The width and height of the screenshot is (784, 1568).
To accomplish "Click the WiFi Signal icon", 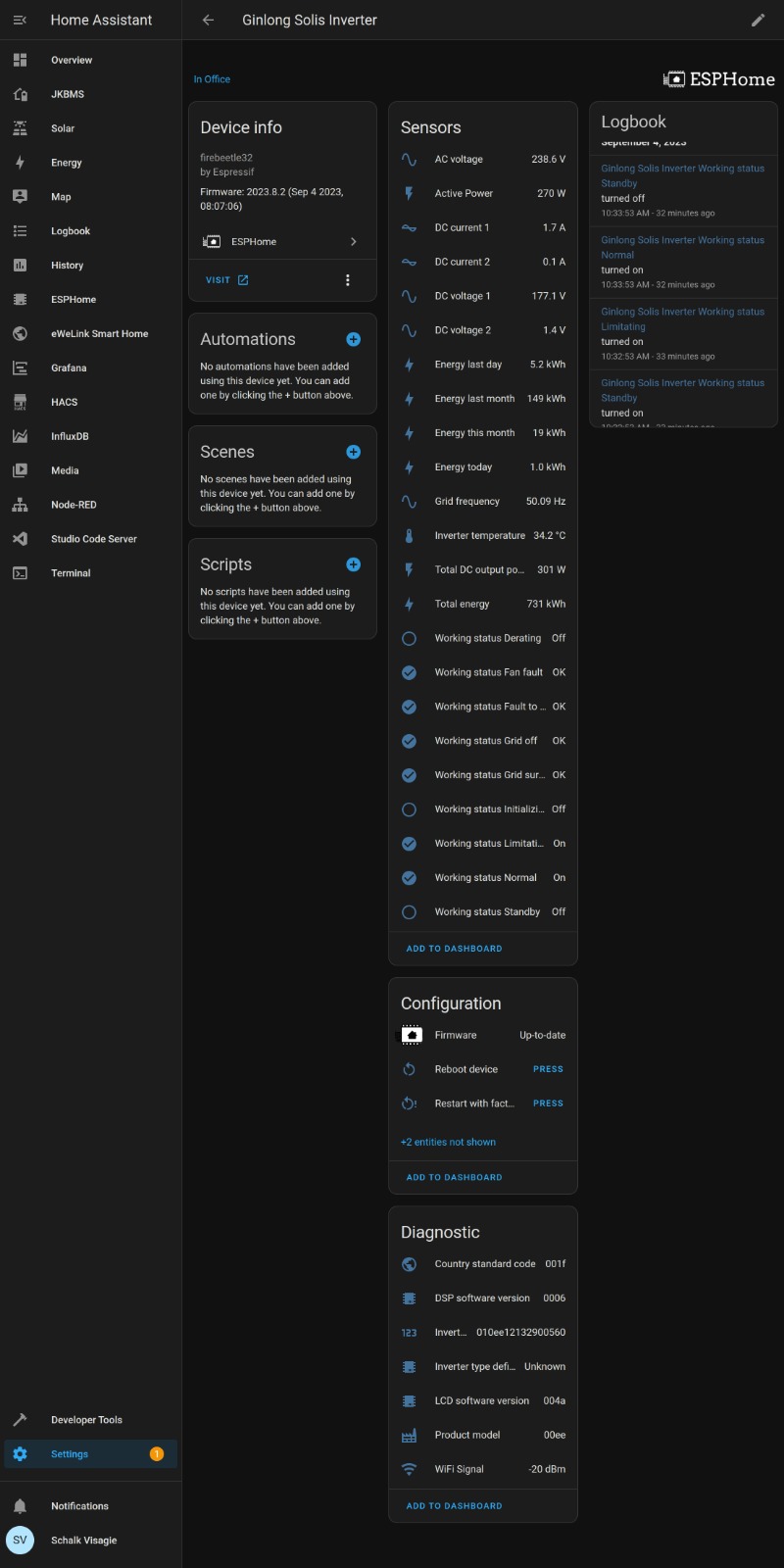I will click(x=410, y=1470).
